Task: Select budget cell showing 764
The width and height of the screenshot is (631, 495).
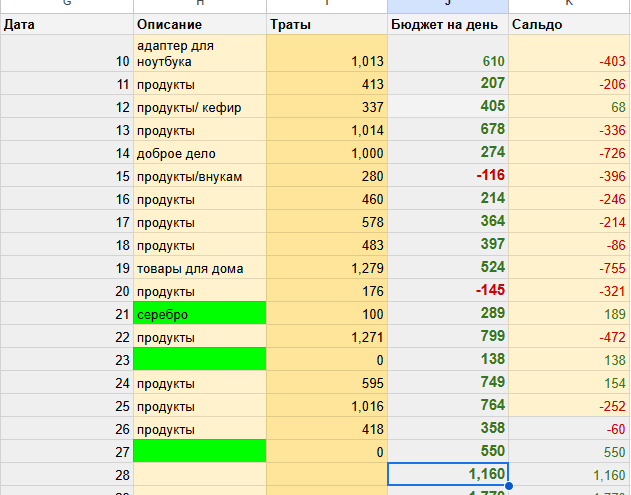Action: [x=448, y=405]
